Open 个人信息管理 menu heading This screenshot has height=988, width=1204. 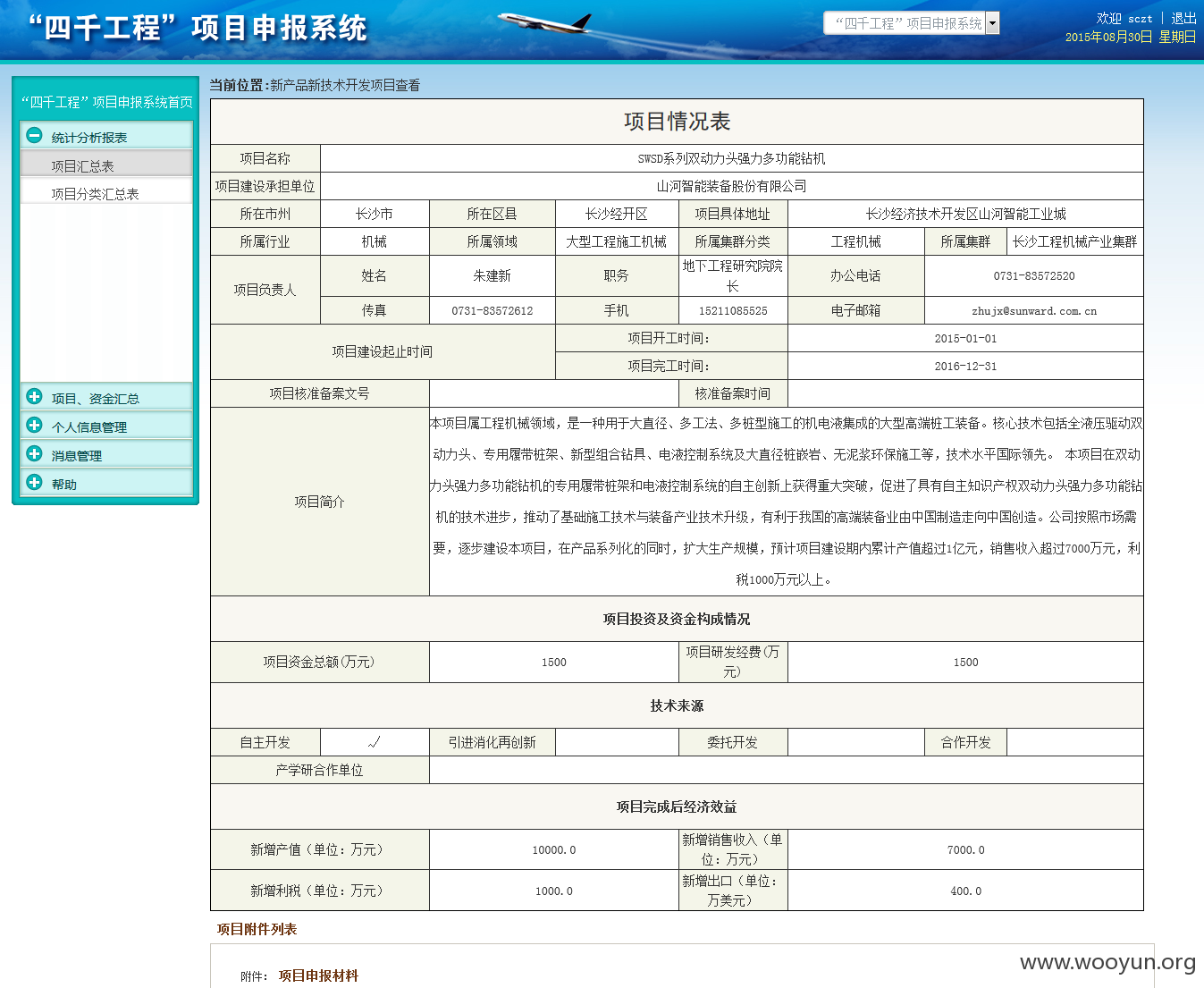pyautogui.click(x=106, y=426)
